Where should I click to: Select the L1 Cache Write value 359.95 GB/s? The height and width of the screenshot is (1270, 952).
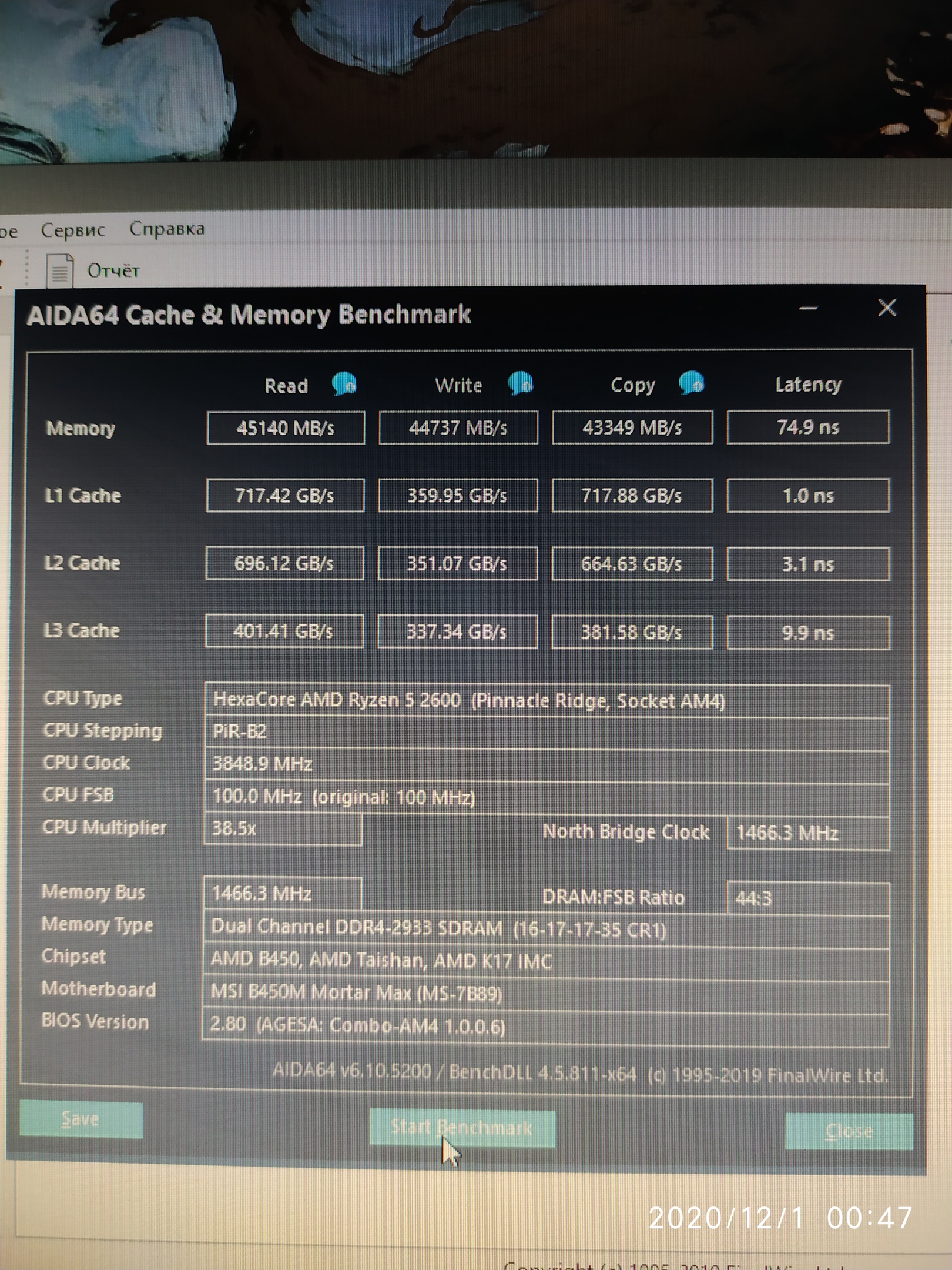click(x=458, y=495)
